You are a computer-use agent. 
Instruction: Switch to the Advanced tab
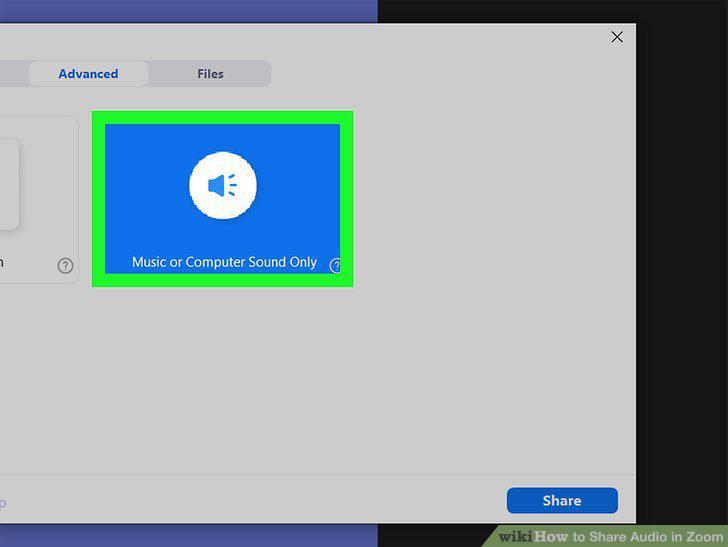[88, 74]
